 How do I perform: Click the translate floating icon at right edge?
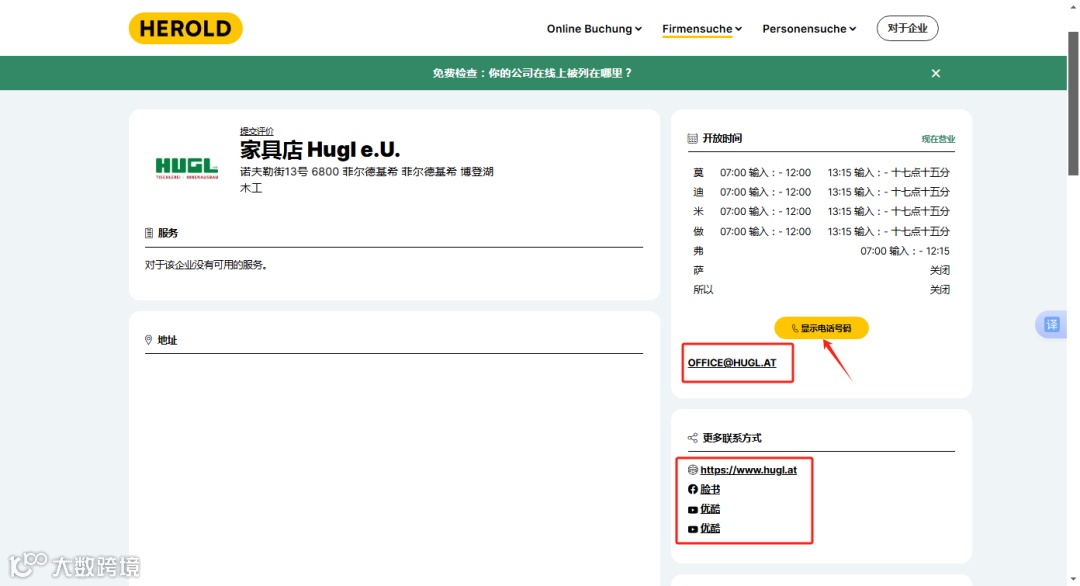point(1052,324)
